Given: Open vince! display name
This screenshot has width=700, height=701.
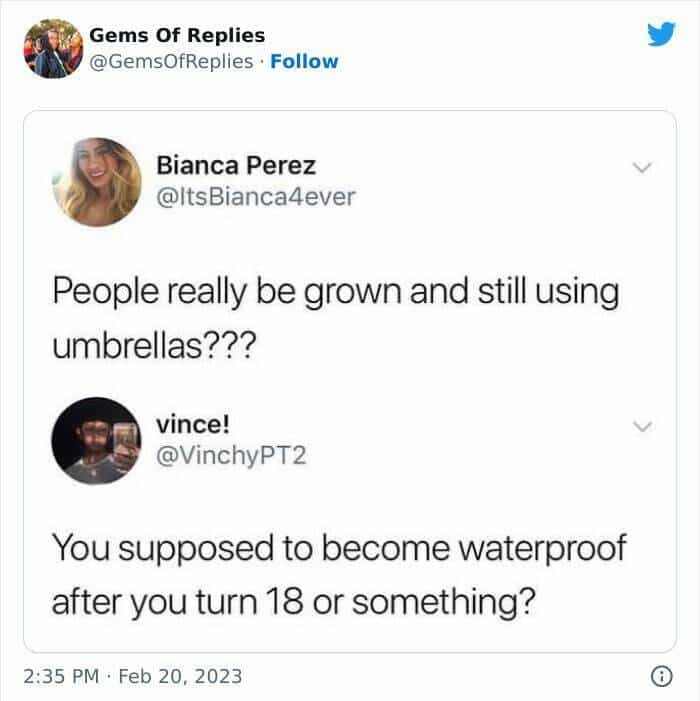Looking at the screenshot, I should 193,424.
